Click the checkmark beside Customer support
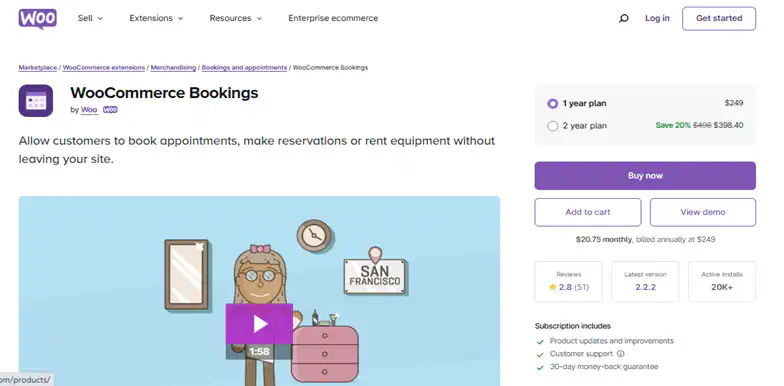The height and width of the screenshot is (386, 784). [x=540, y=354]
